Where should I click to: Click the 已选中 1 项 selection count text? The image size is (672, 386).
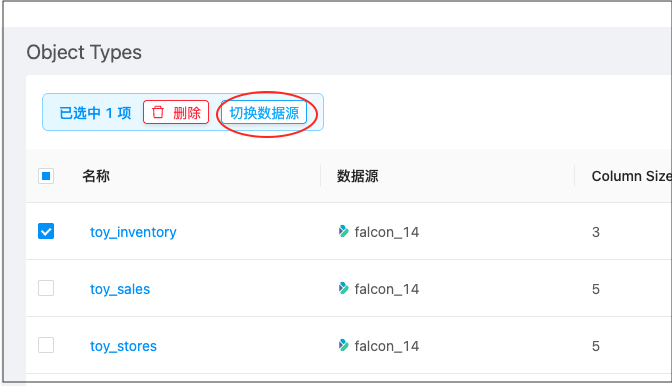[x=95, y=113]
